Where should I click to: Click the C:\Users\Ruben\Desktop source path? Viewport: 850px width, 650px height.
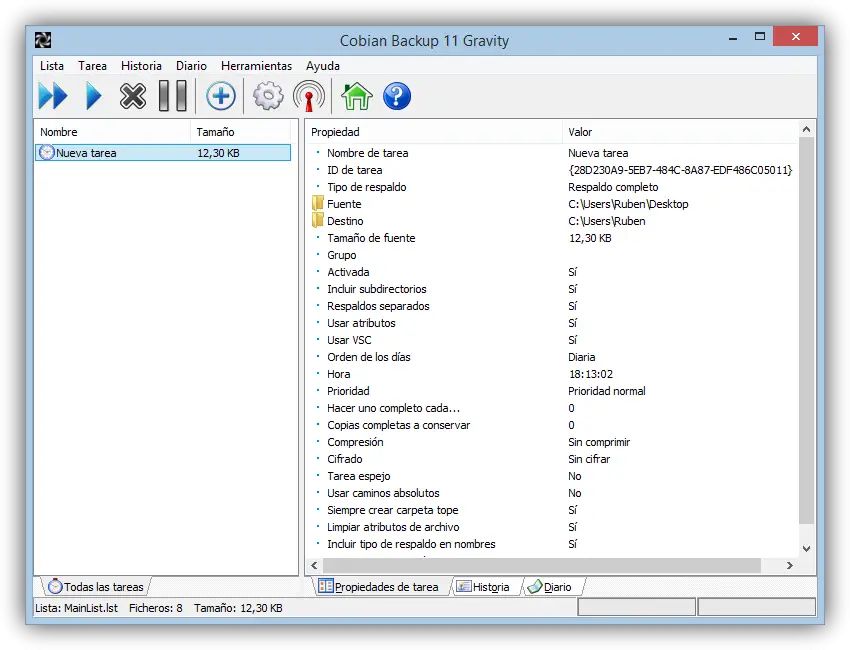[x=628, y=204]
